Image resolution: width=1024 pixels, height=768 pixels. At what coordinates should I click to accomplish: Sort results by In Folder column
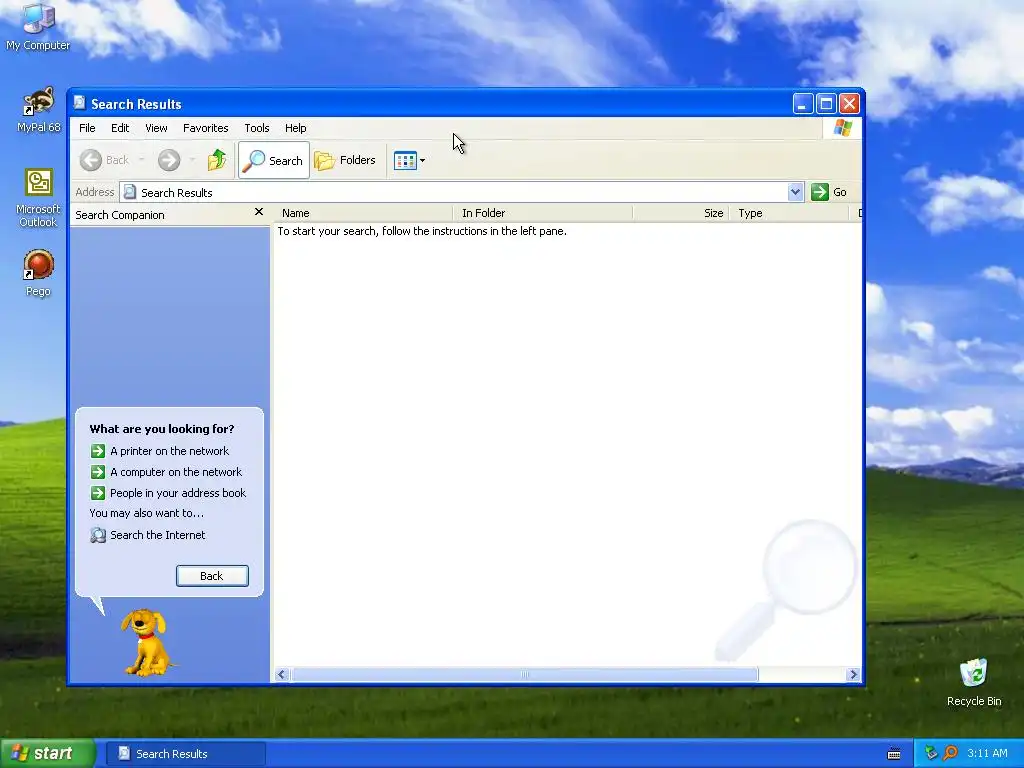click(x=543, y=213)
